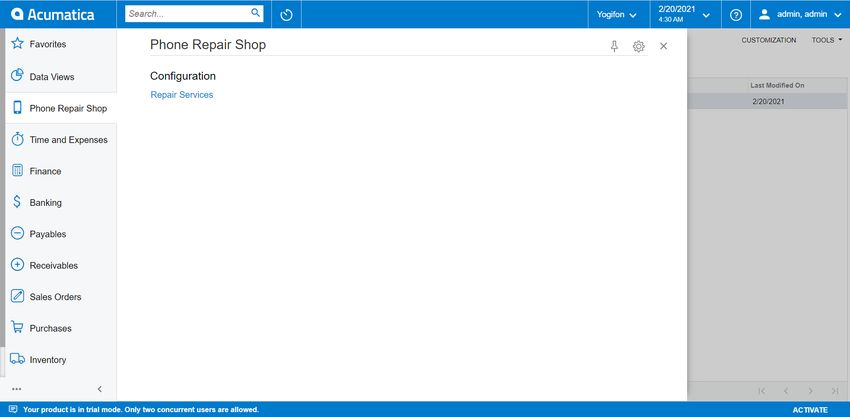Pin the Phone Repair Shop workspace

pyautogui.click(x=614, y=46)
